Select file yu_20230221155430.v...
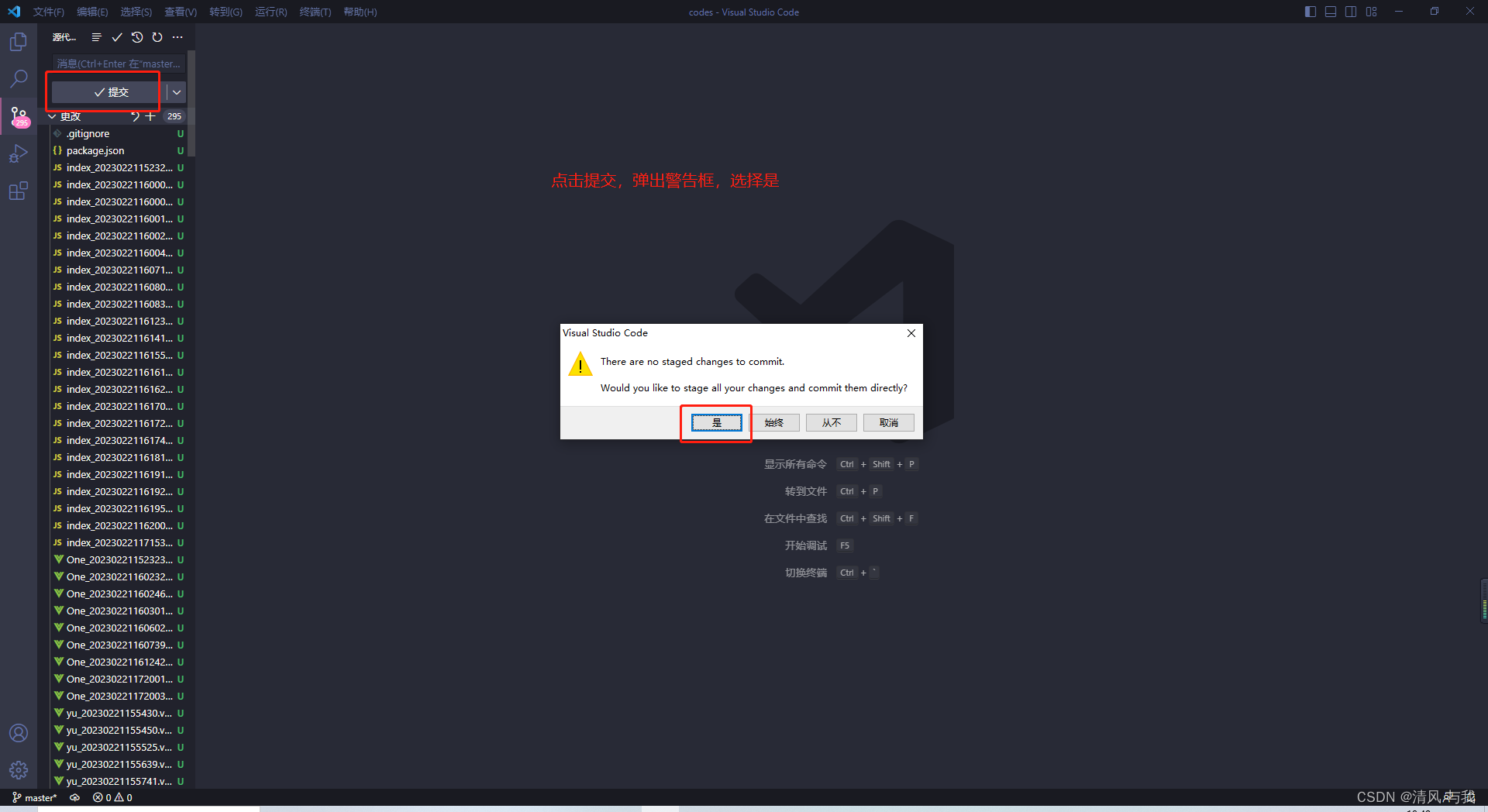The width and height of the screenshot is (1488, 812). click(x=116, y=713)
